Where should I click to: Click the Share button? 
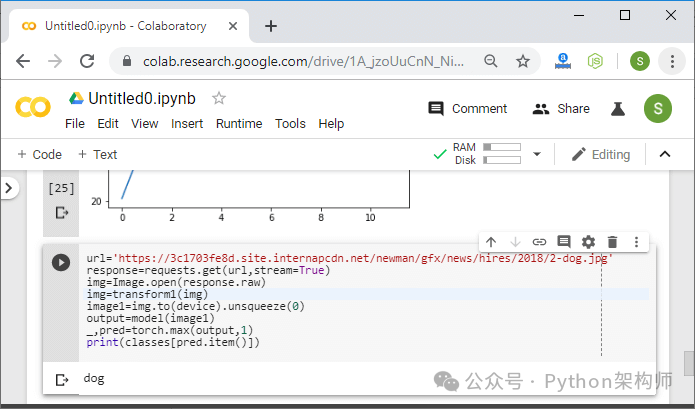(x=561, y=109)
